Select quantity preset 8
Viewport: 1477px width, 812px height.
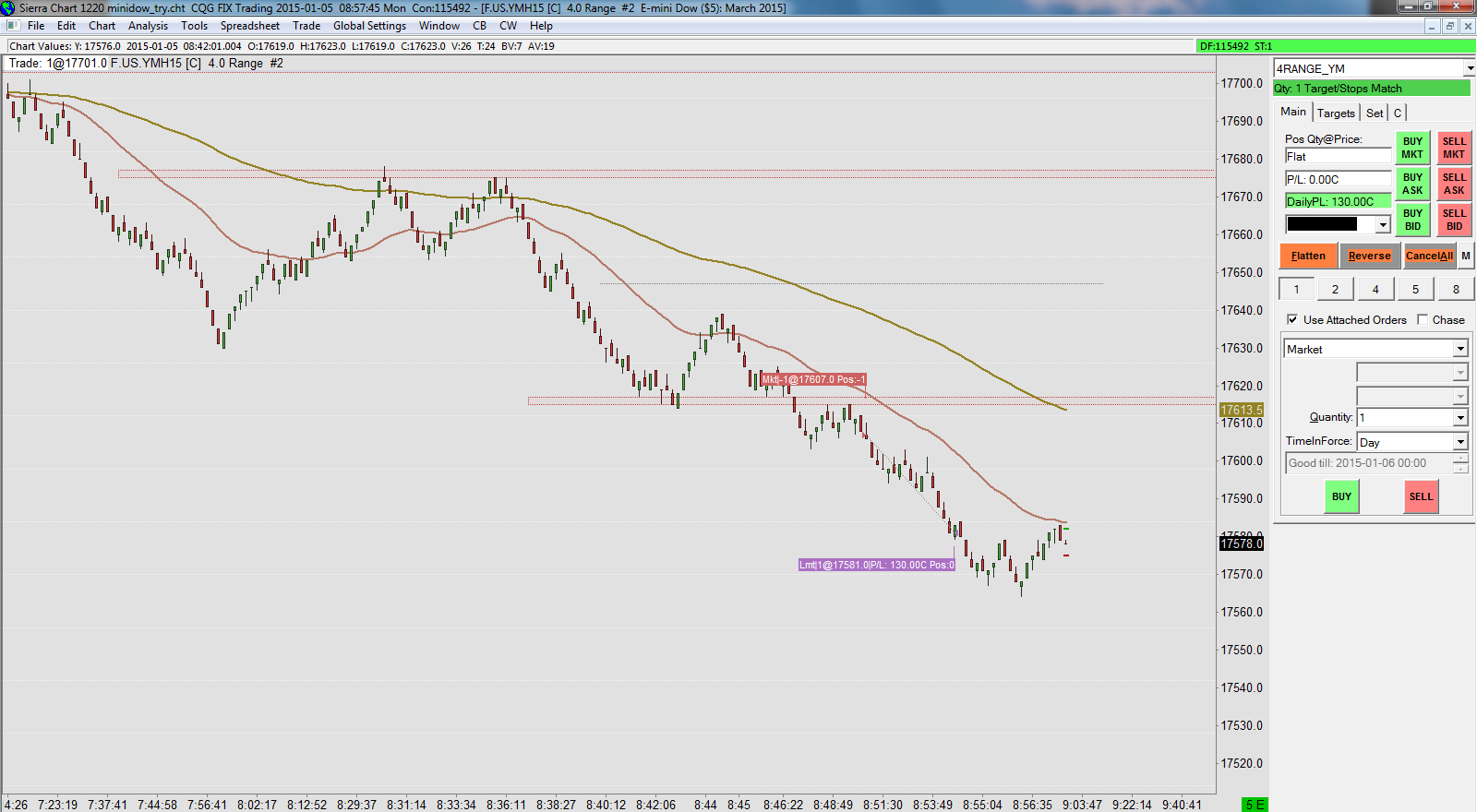click(1456, 289)
